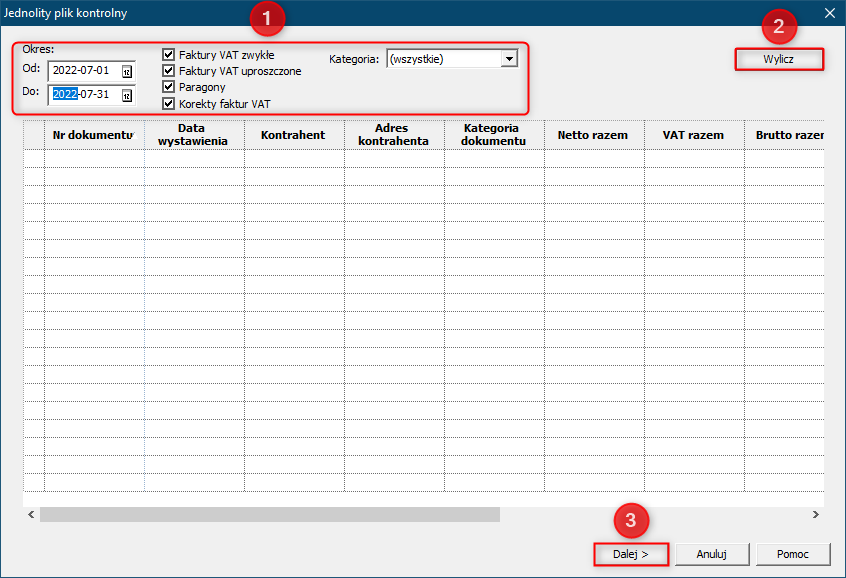Toggle Faktury VAT uproszczone checkbox
Viewport: 846px width, 578px height.
point(168,71)
